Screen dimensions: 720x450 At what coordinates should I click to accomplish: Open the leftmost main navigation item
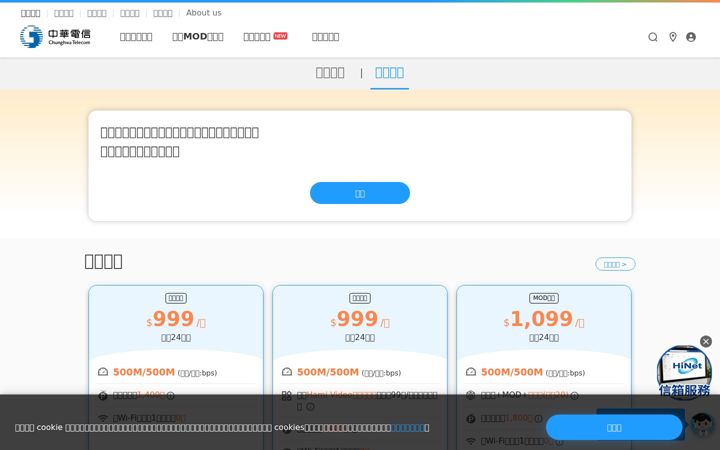click(x=136, y=37)
